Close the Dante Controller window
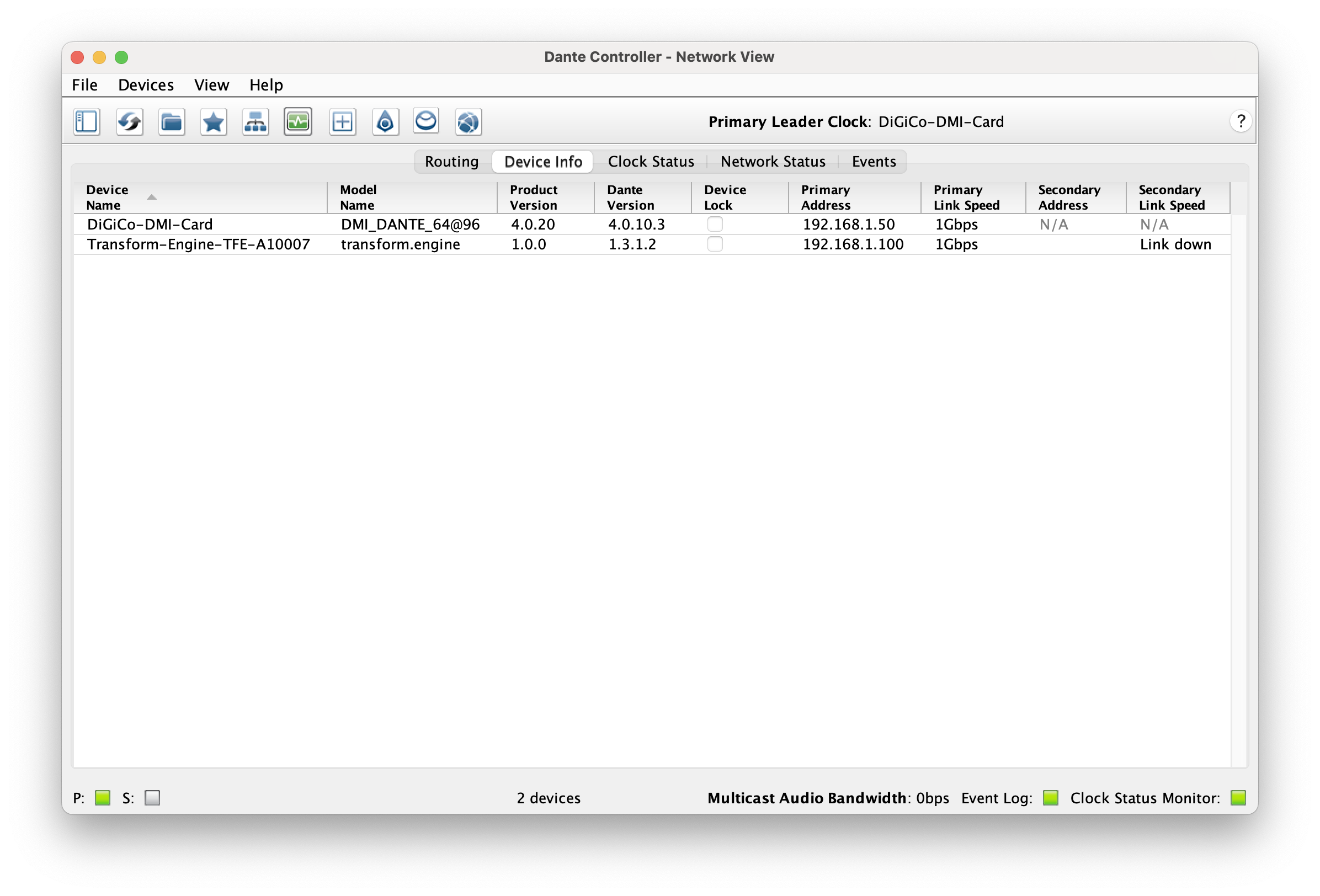Screen dimensions: 1320x896 pyautogui.click(x=77, y=57)
